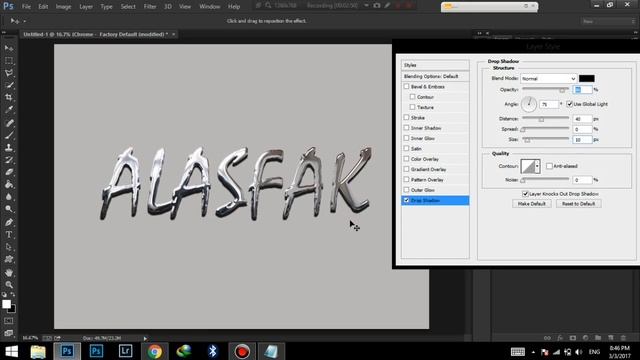This screenshot has height=360, width=640.
Task: Select the Blur tool
Action: [x=9, y=197]
